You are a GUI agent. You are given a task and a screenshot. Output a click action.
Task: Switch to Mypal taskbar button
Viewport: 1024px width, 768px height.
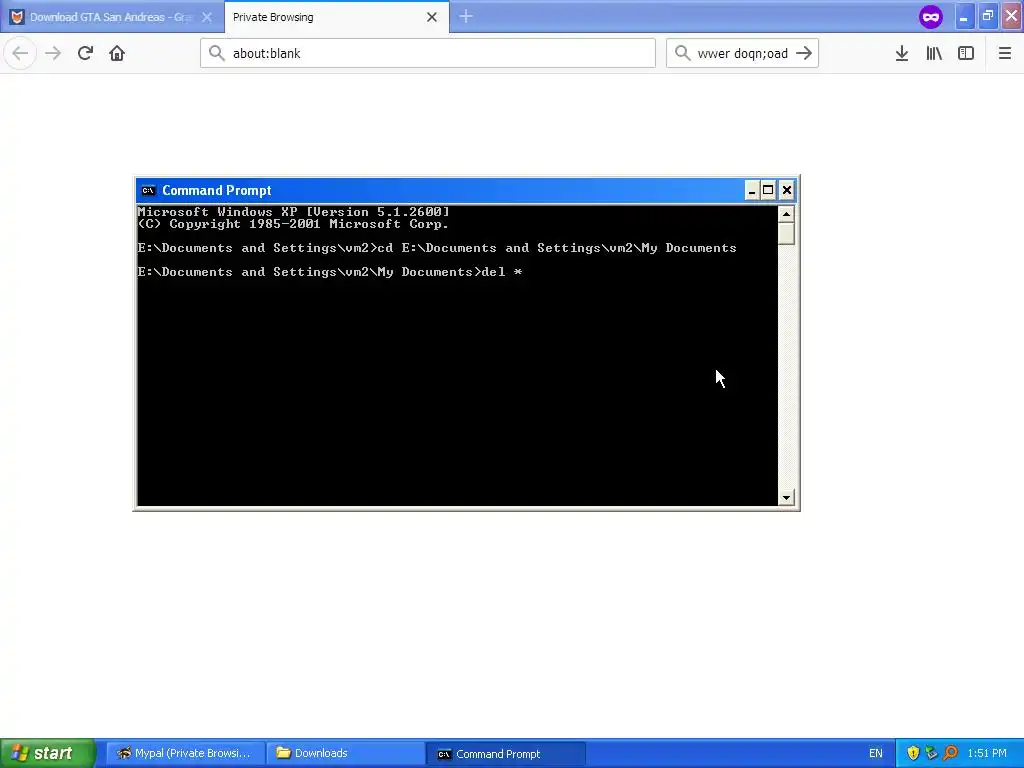185,753
